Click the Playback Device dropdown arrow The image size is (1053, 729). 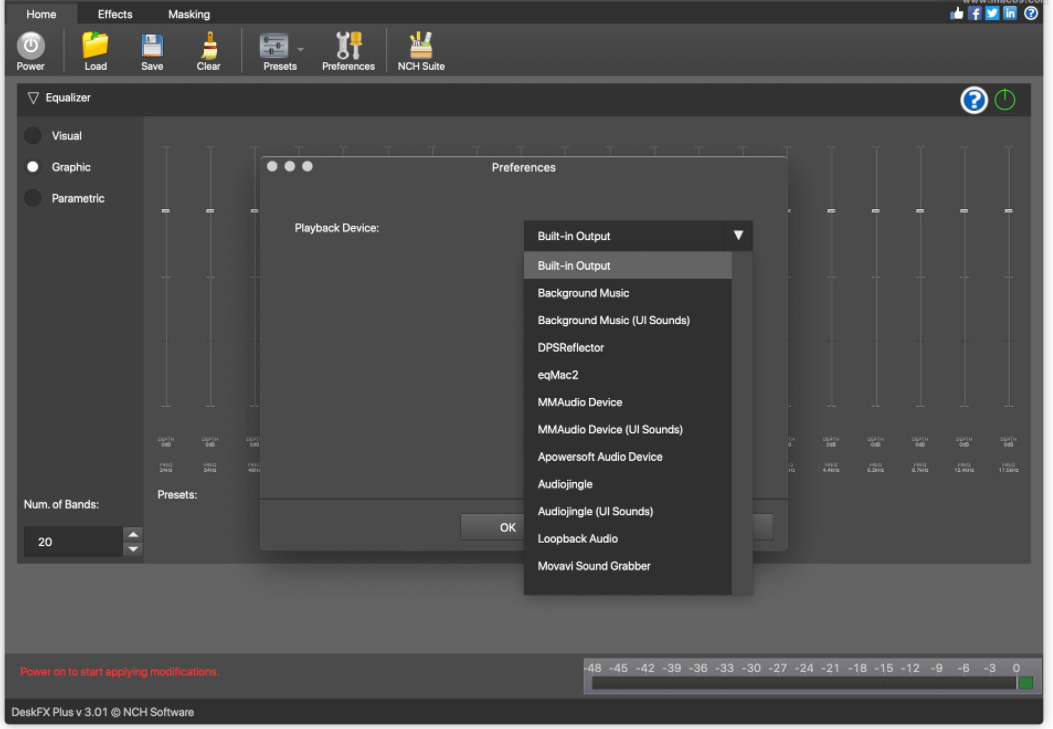pos(738,236)
